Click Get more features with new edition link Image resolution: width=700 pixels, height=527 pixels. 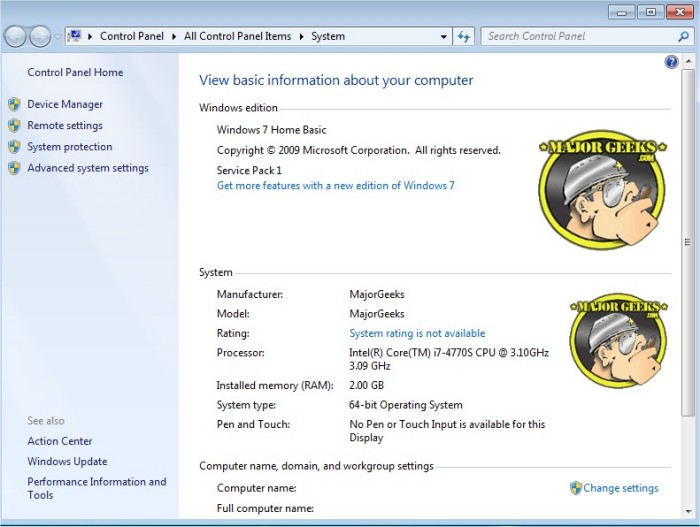pyautogui.click(x=336, y=185)
